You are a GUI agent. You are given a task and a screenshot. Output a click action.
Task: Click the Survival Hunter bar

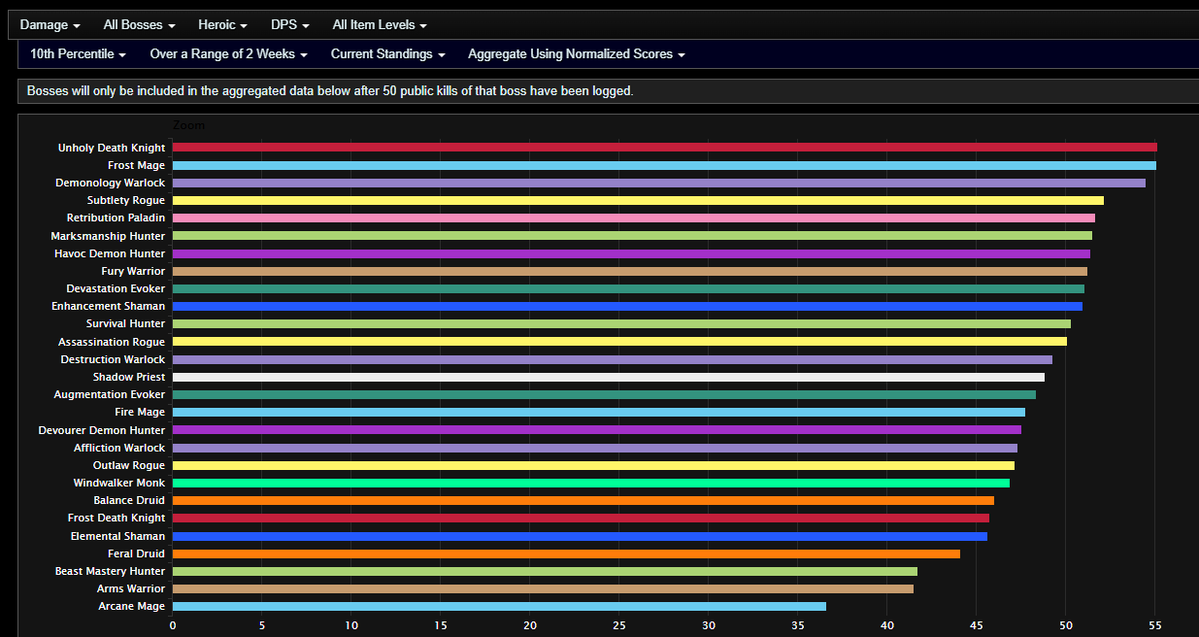coord(622,324)
